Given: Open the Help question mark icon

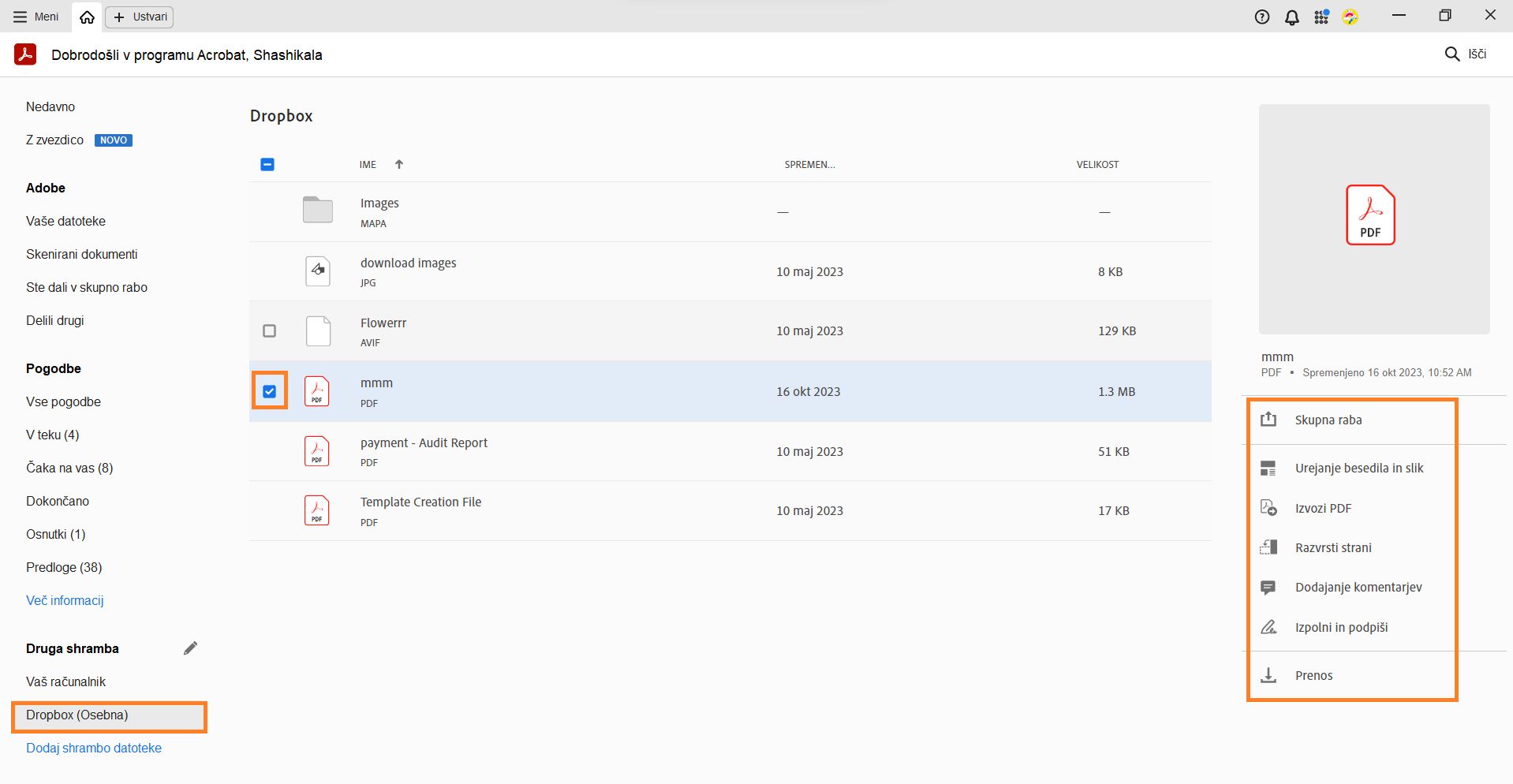Looking at the screenshot, I should tap(1262, 17).
